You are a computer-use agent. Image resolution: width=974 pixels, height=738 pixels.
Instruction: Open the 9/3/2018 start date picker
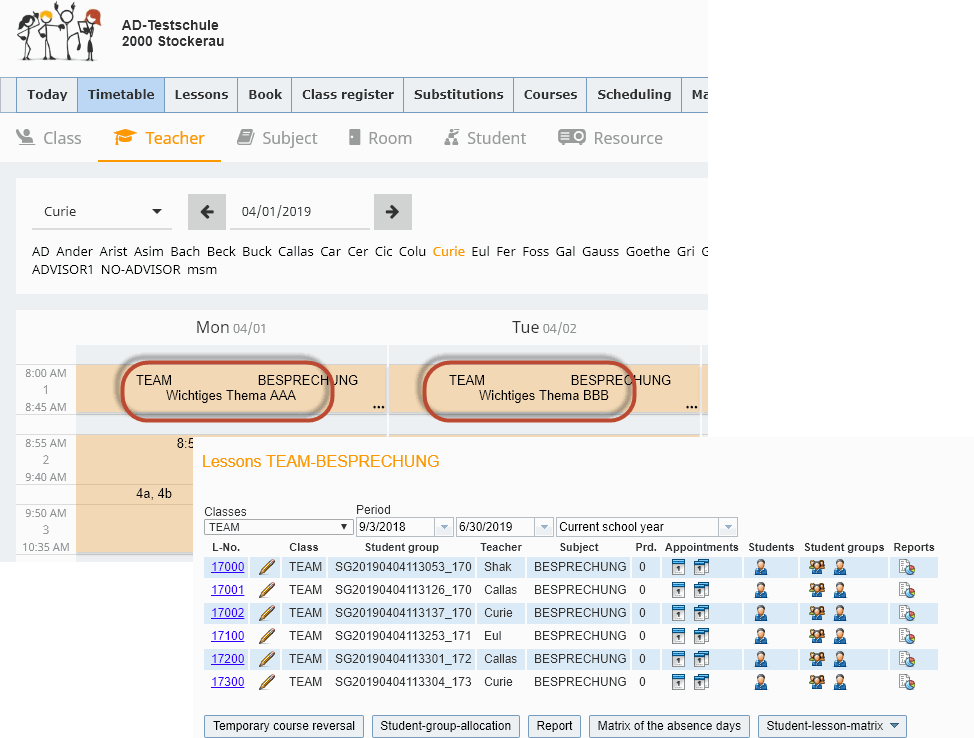pyautogui.click(x=444, y=527)
